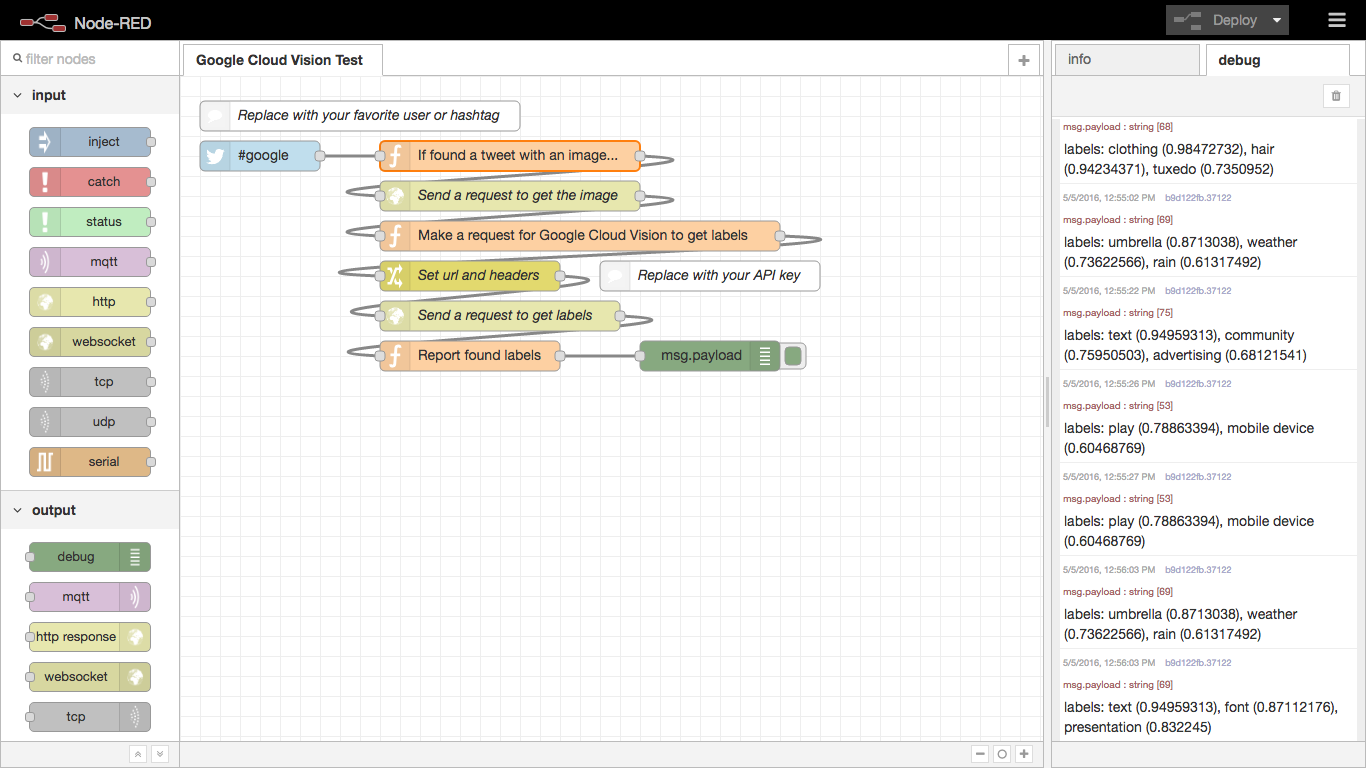
Task: Add a new flow tab
Action: (x=1023, y=60)
